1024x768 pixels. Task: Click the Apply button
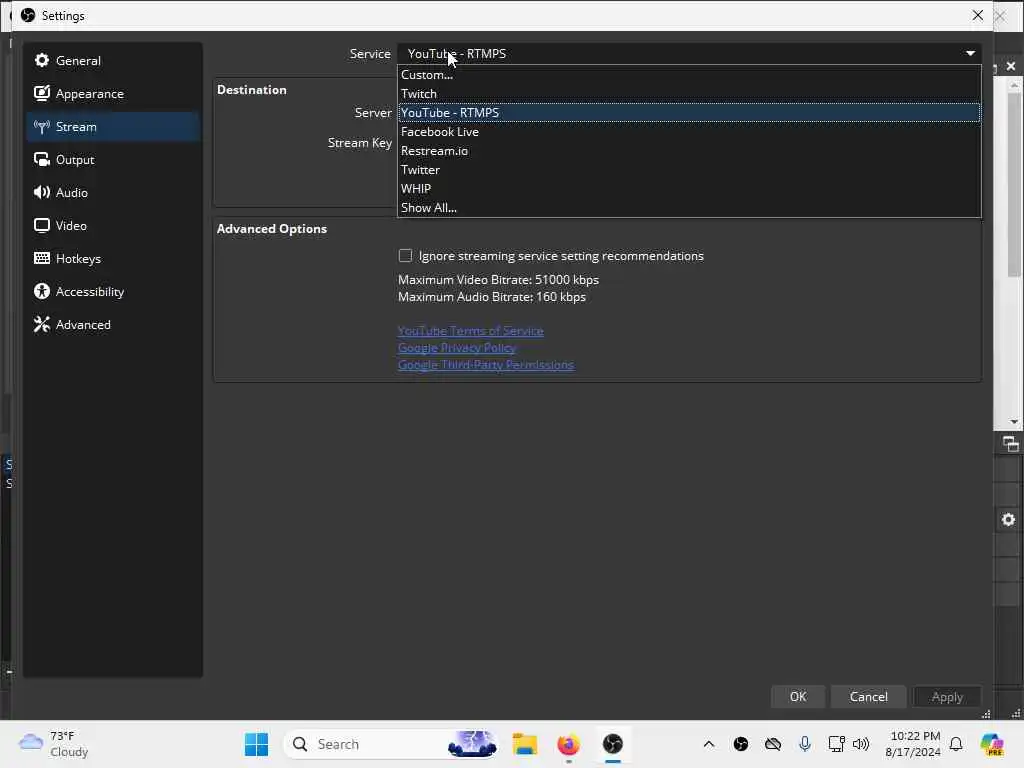pos(947,697)
